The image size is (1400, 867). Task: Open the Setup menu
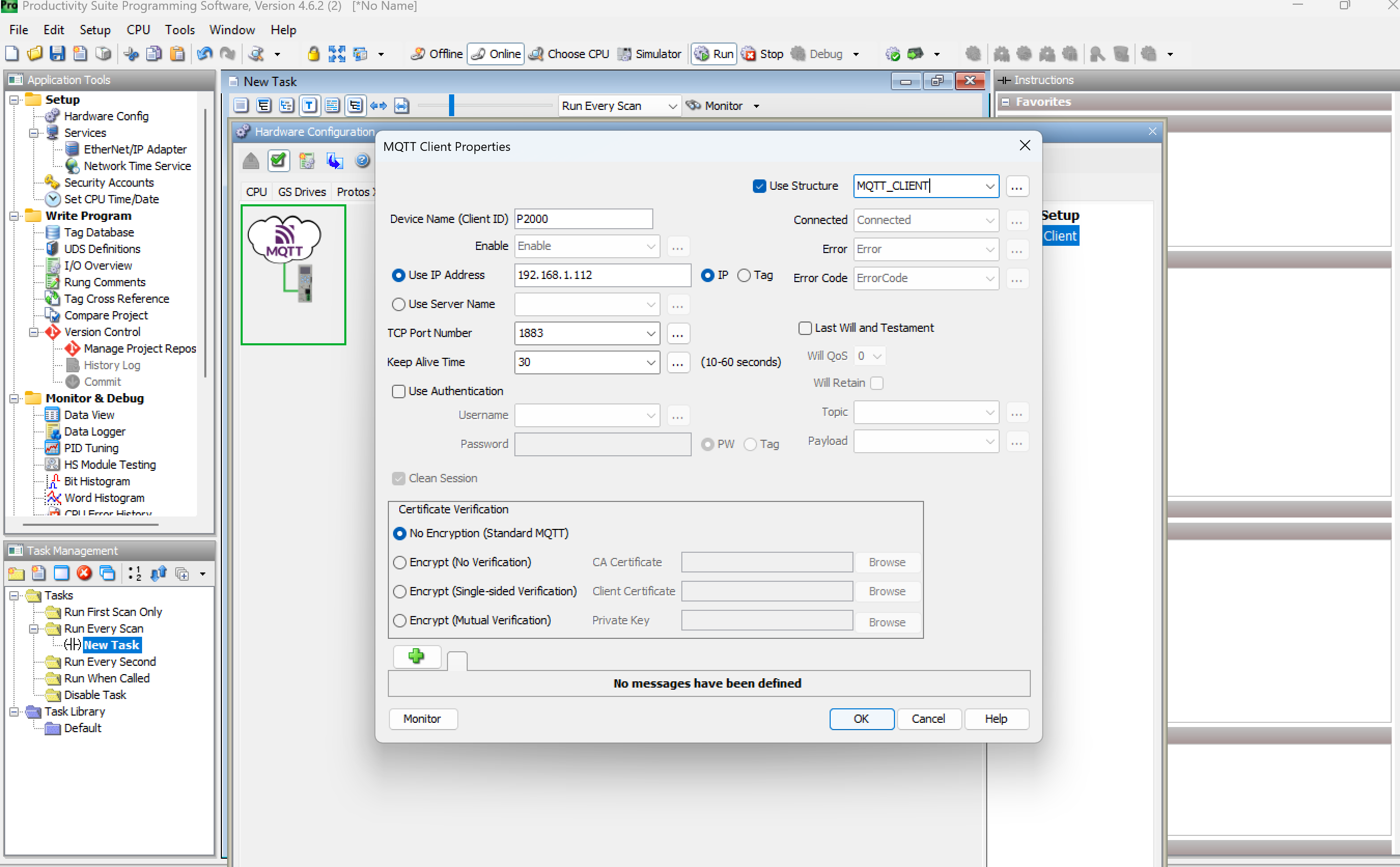(x=94, y=30)
